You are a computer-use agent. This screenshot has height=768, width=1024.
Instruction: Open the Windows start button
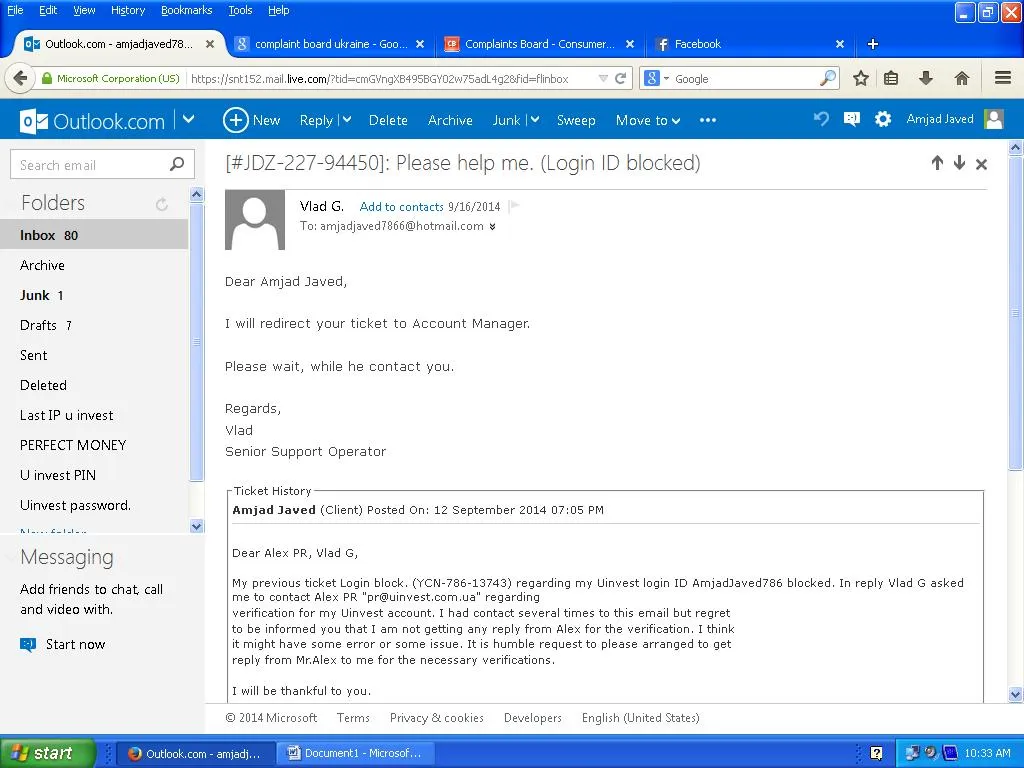47,753
